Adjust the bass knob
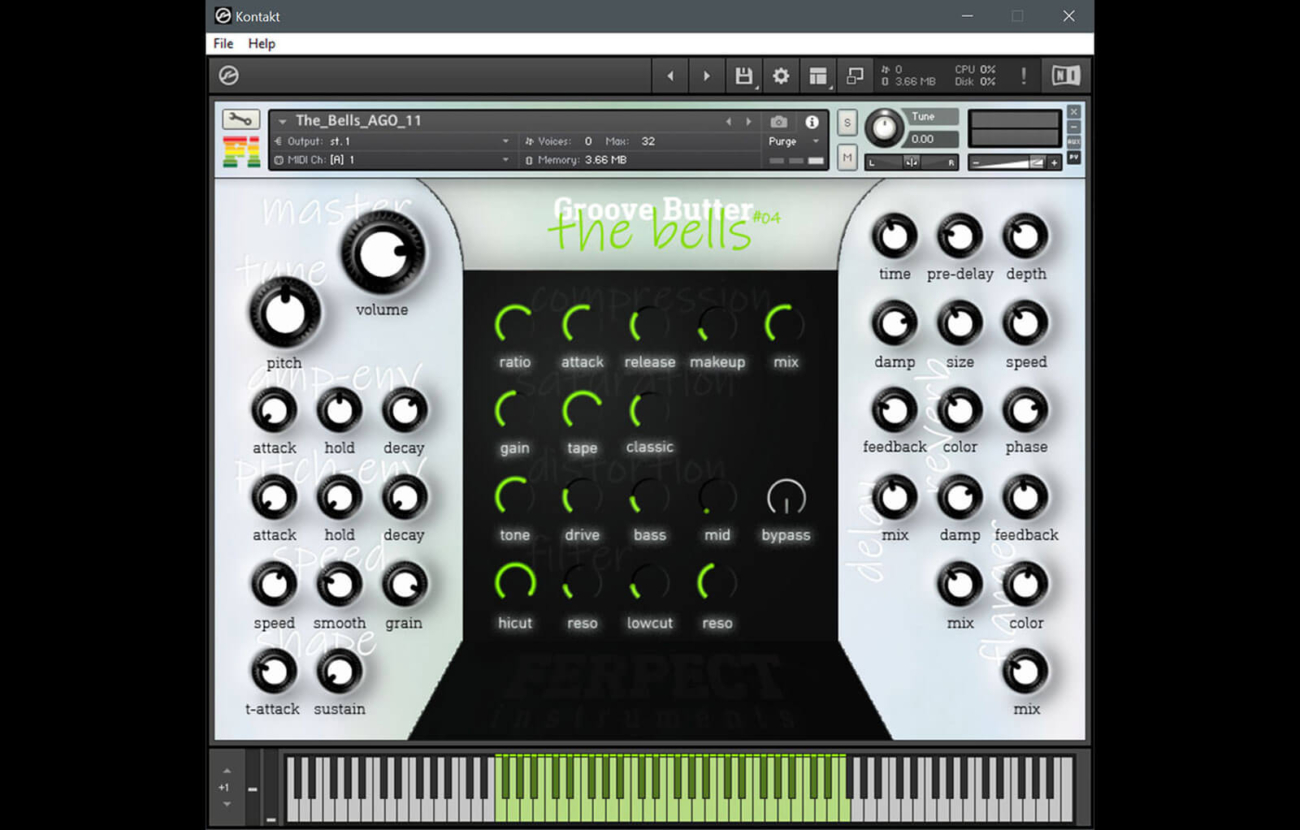1300x830 pixels. point(649,497)
